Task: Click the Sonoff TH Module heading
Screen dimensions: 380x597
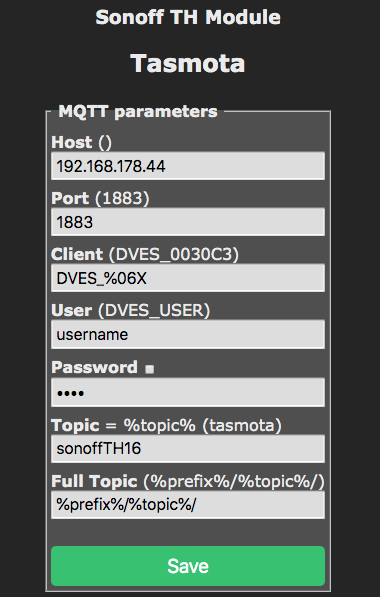Action: (188, 17)
